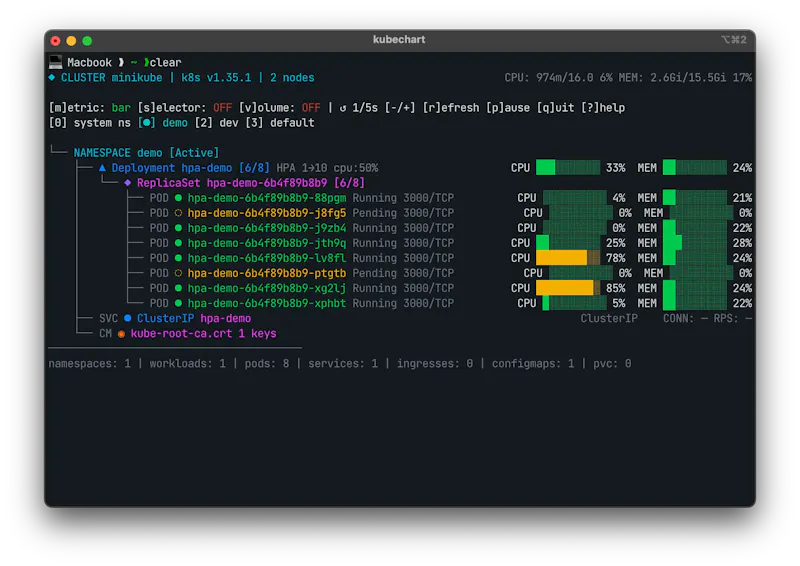This screenshot has height=566, width=800.
Task: Click the [-/+] refresh rate control
Action: [400, 108]
